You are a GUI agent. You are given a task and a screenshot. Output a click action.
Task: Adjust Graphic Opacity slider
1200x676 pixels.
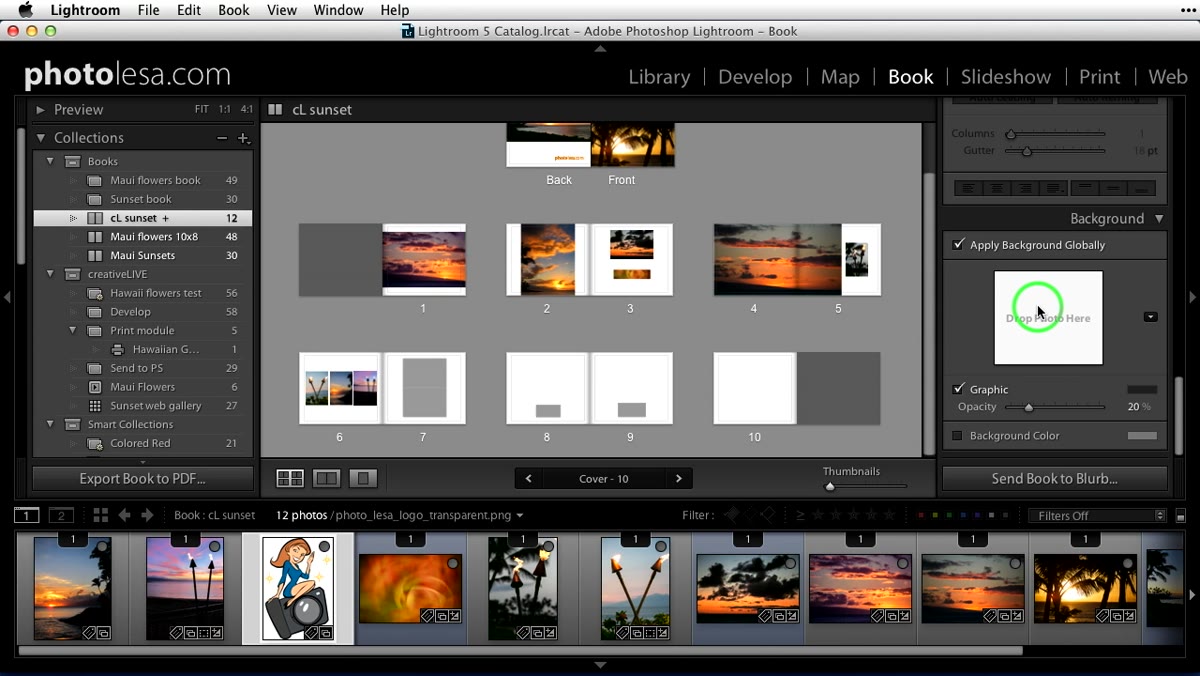click(x=1055, y=407)
